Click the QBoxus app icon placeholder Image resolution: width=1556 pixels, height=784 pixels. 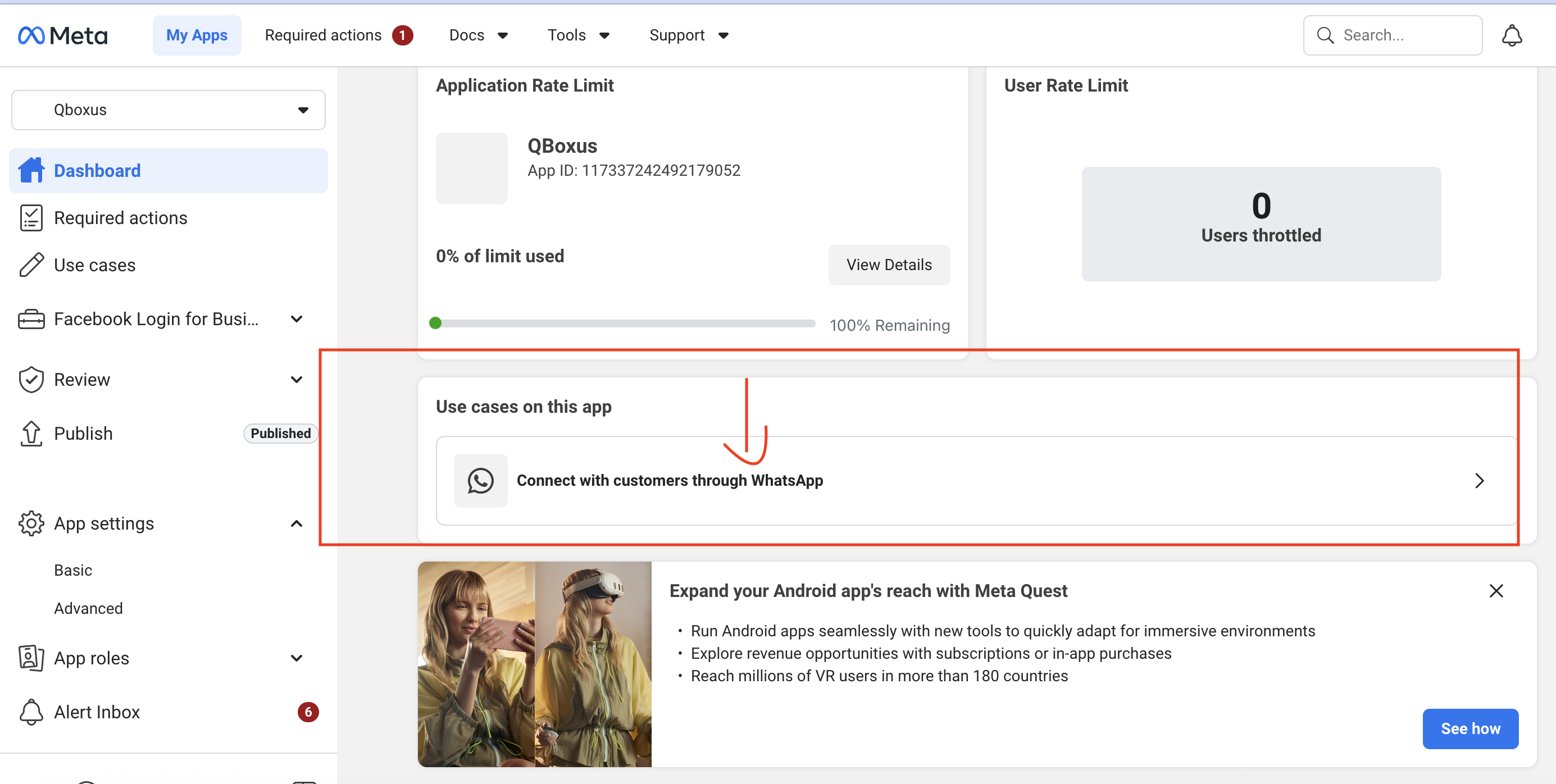click(472, 168)
